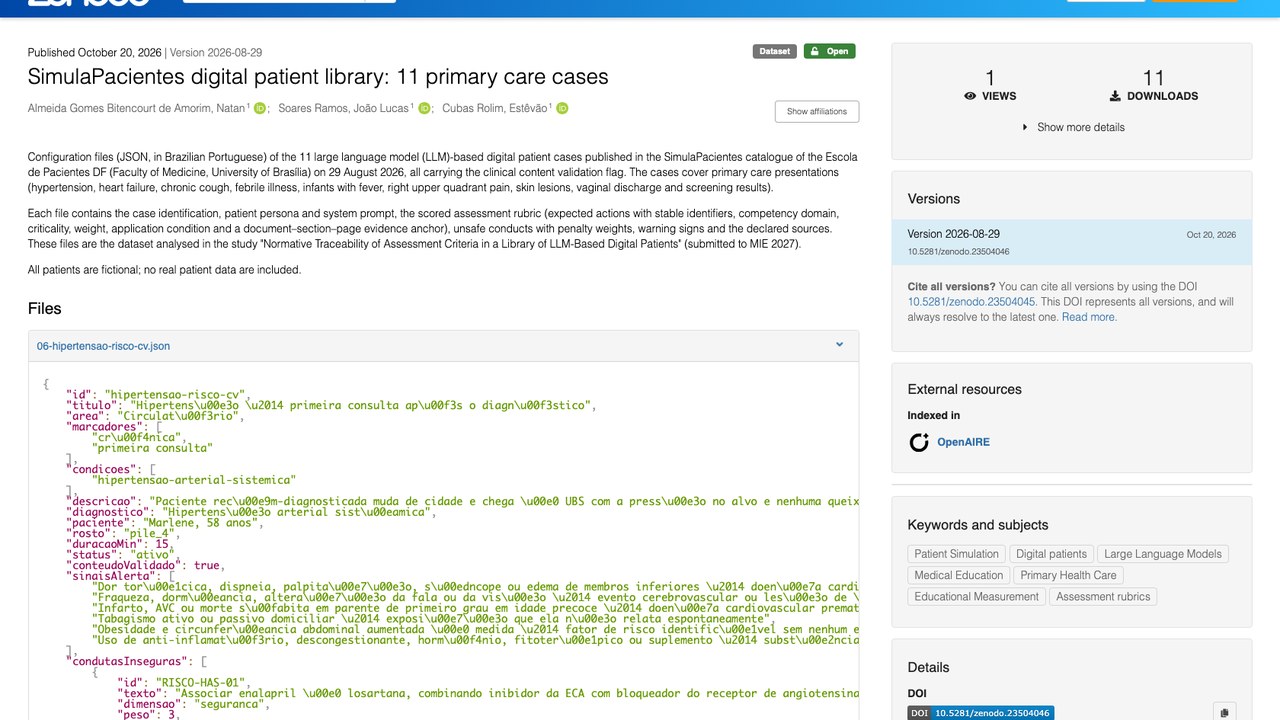Open author Soares Ramos, João Lucas
The height and width of the screenshot is (720, 1280).
point(344,108)
